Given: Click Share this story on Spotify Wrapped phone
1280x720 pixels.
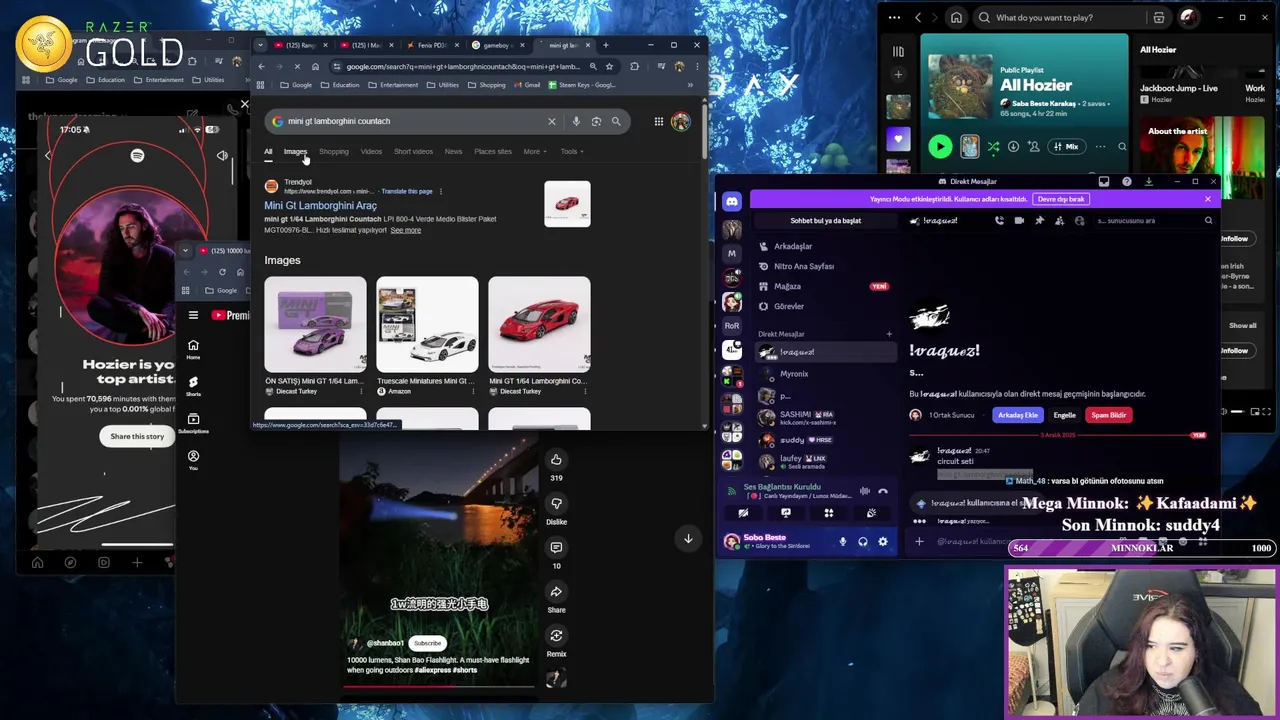Looking at the screenshot, I should pyautogui.click(x=137, y=436).
